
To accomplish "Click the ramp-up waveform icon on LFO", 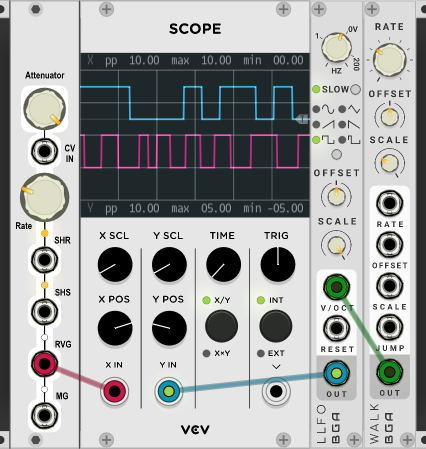I will (328, 125).
